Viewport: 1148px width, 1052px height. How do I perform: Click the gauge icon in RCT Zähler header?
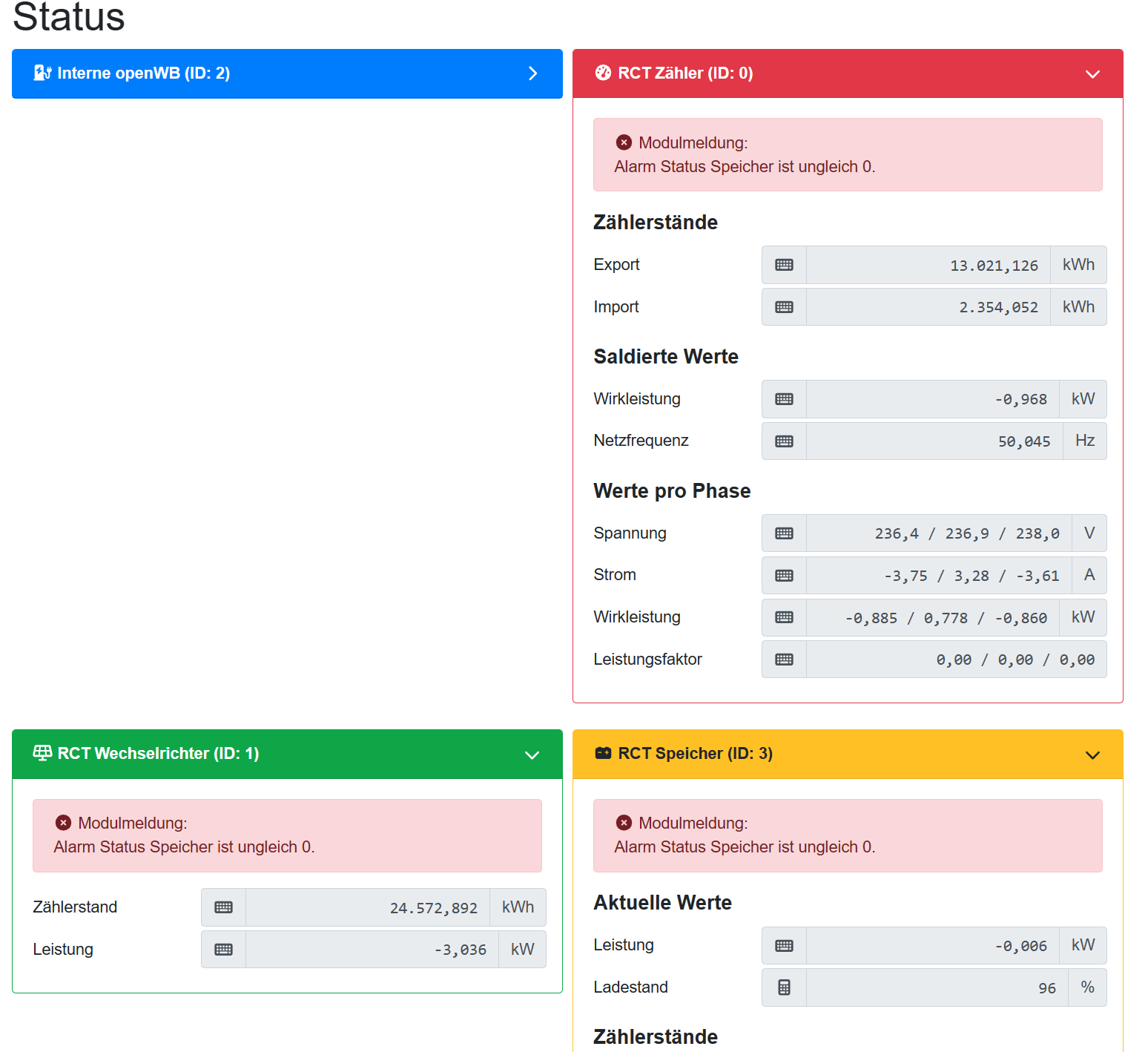(x=604, y=73)
